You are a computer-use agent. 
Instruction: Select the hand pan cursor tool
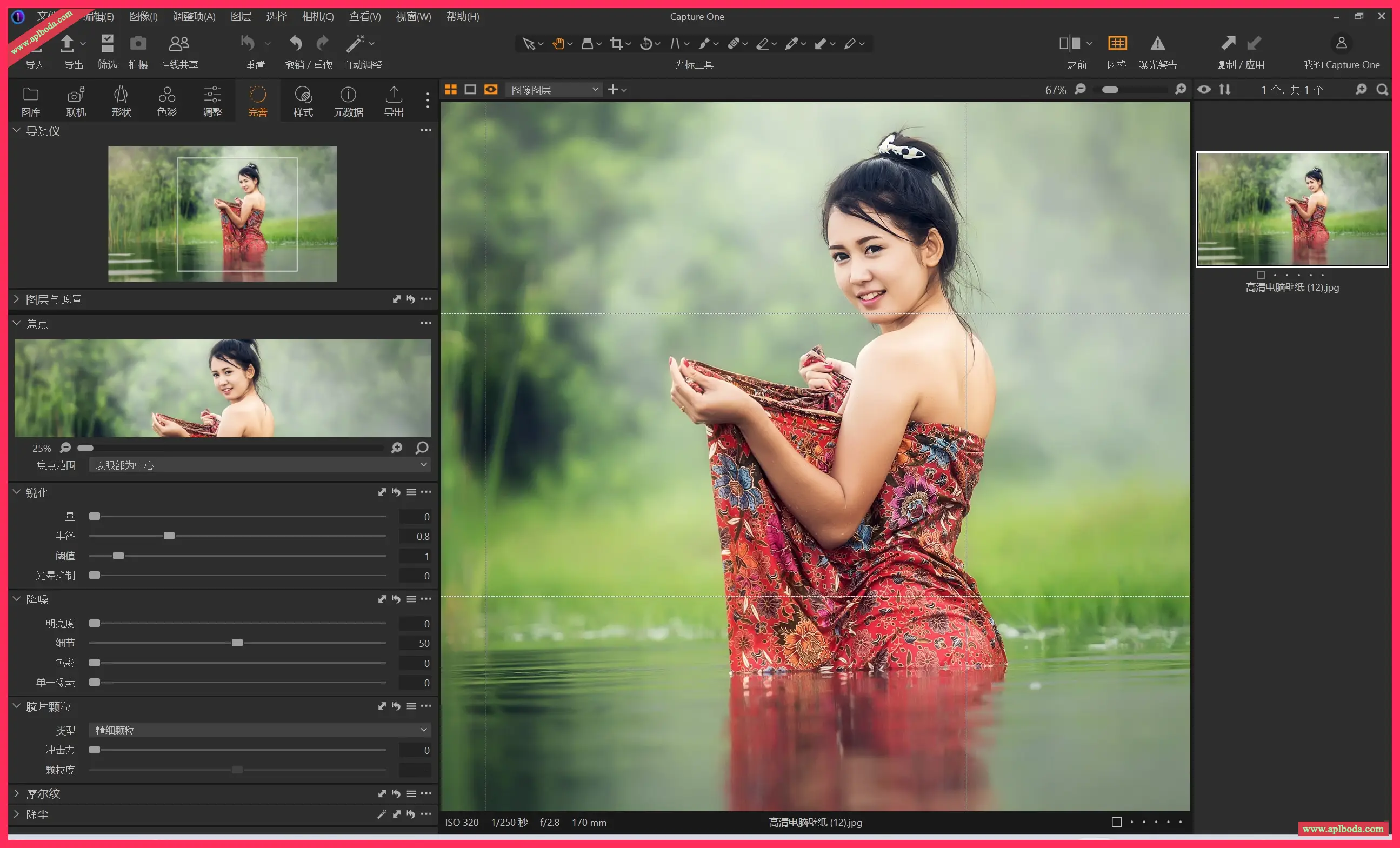click(558, 44)
